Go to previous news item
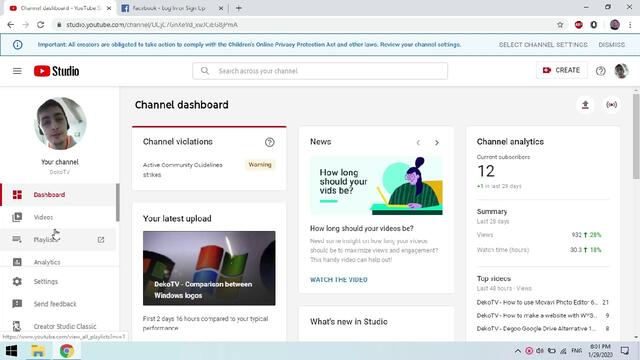This screenshot has width=640, height=360. tap(418, 142)
